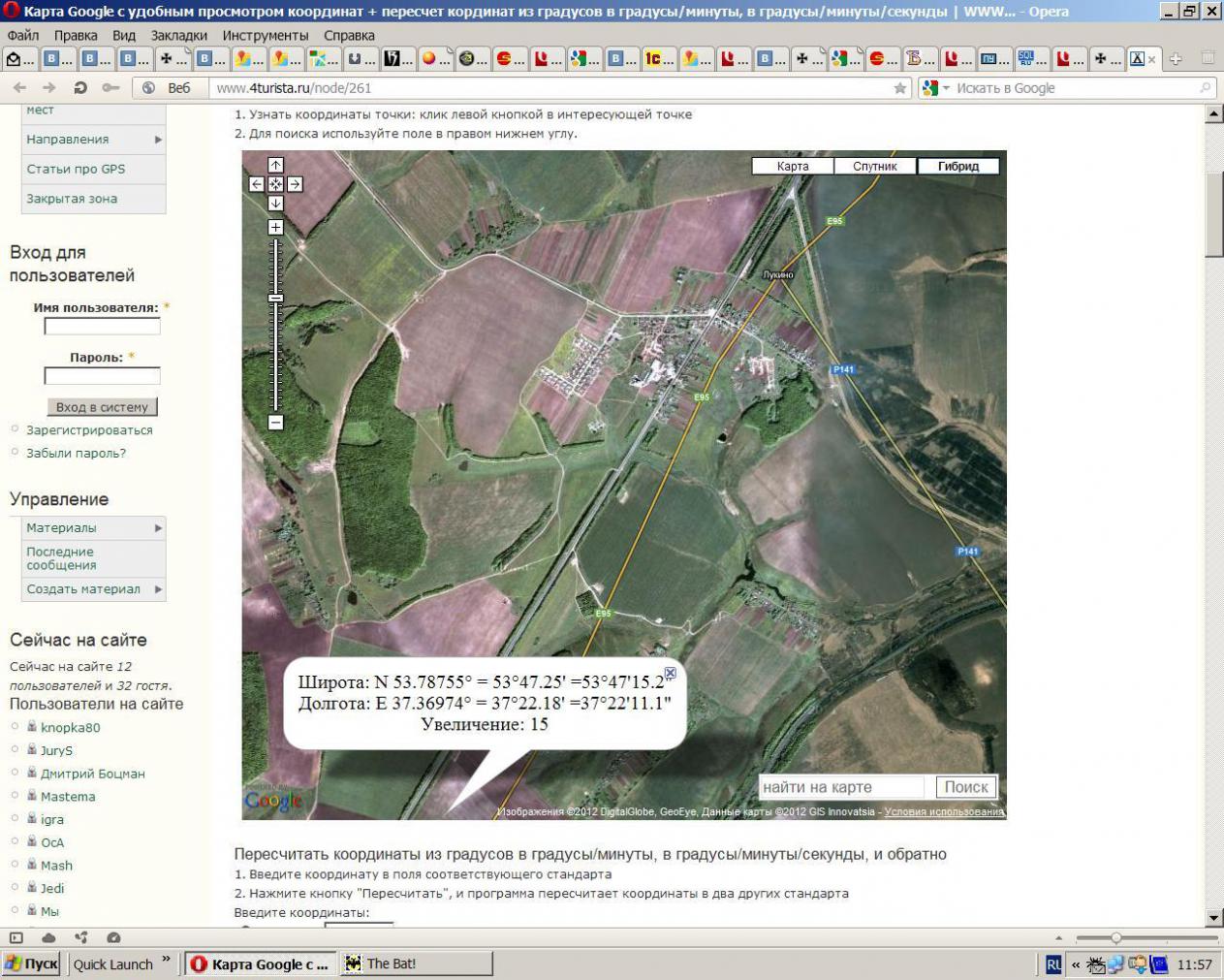Focus the Пароль input field
This screenshot has height=980, width=1224.
tap(103, 375)
